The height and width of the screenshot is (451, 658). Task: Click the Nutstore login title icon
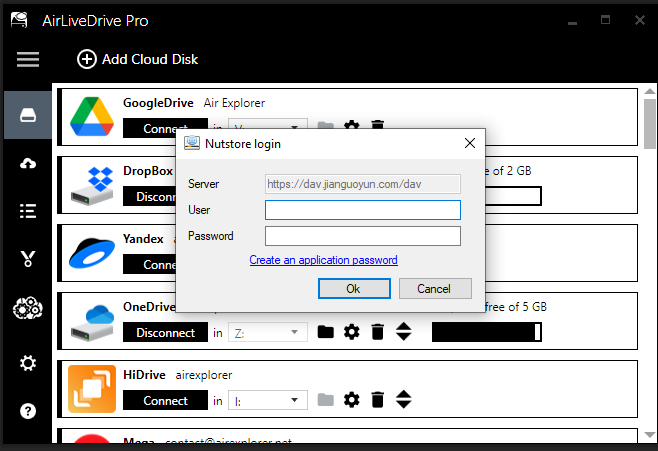(x=192, y=143)
